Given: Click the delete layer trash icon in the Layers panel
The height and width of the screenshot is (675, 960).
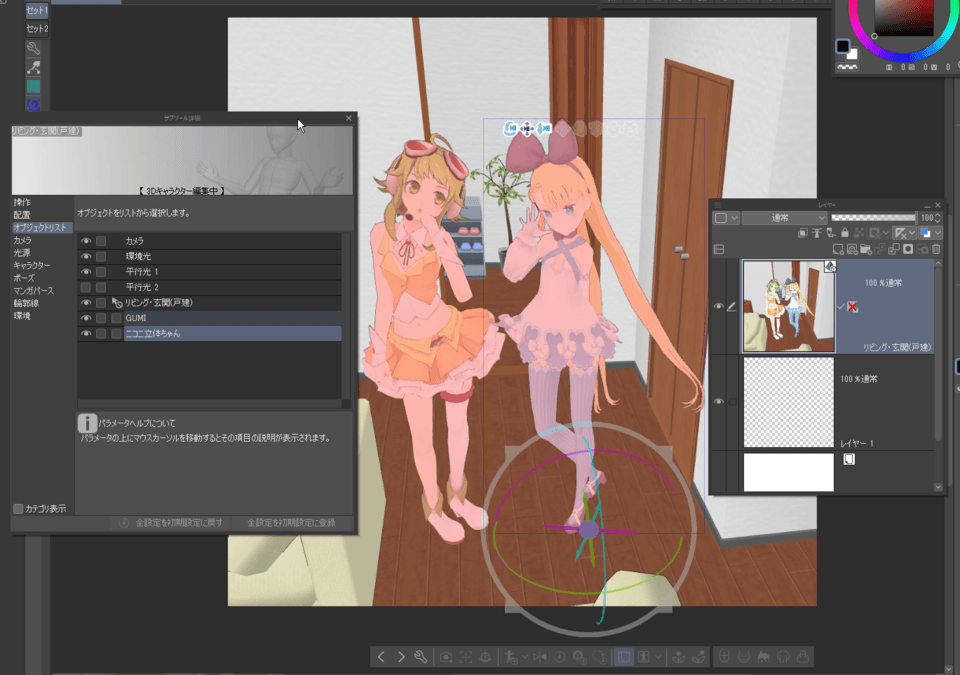Looking at the screenshot, I should [937, 251].
